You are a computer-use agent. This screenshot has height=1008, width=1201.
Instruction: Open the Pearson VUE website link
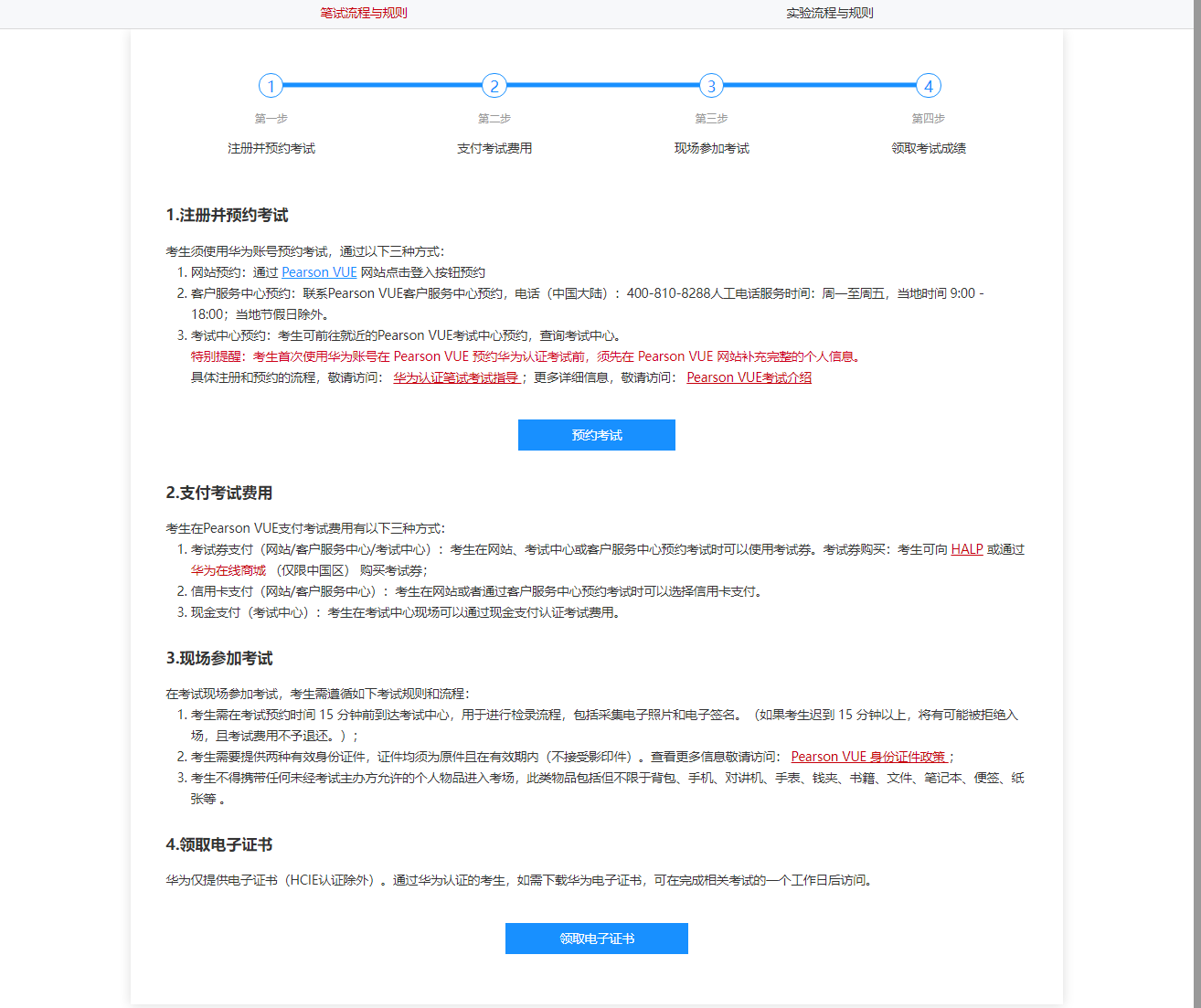click(319, 271)
